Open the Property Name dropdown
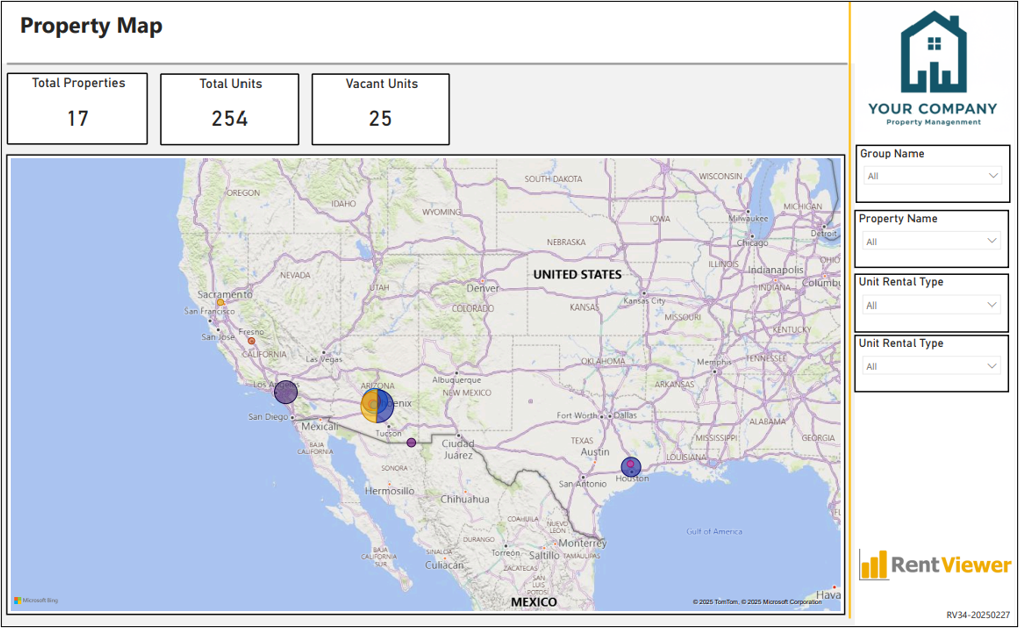Viewport: 1019px width, 628px height. tap(931, 241)
